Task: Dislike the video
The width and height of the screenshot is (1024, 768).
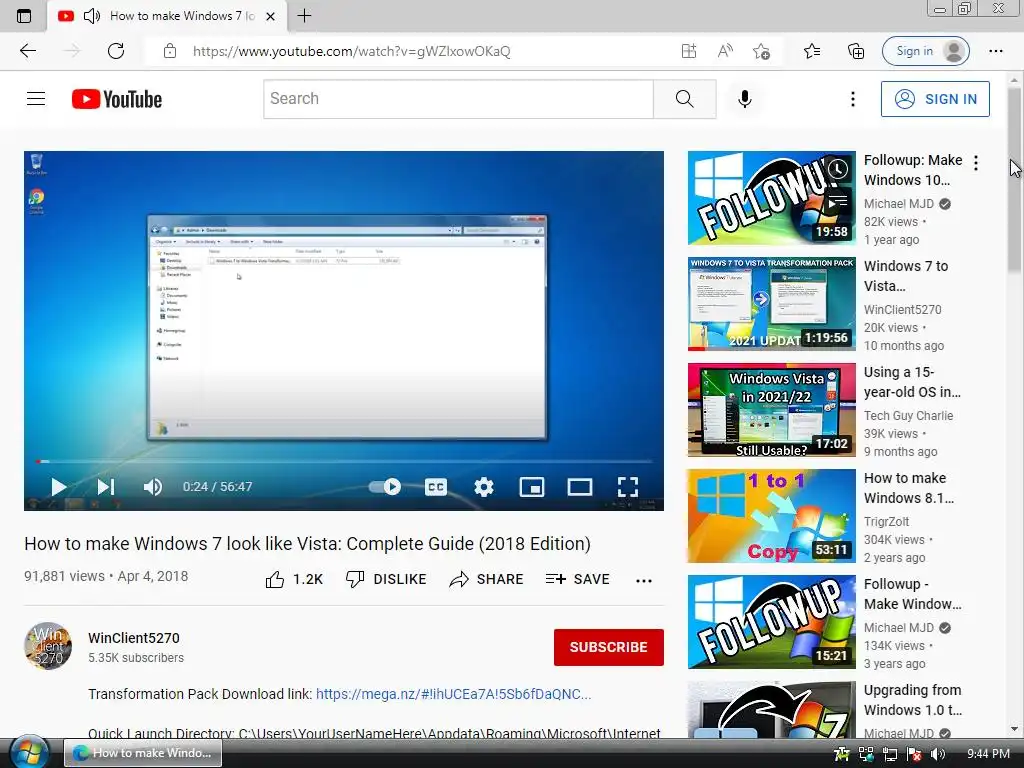Action: [386, 579]
